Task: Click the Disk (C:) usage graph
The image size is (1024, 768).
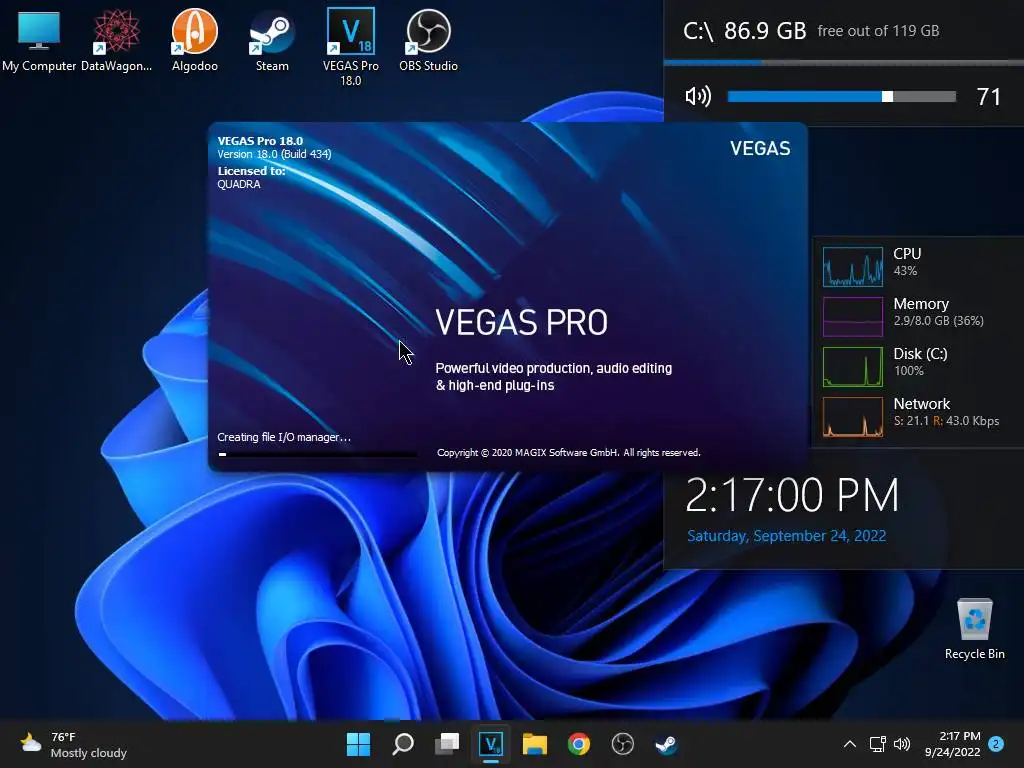Action: point(853,367)
